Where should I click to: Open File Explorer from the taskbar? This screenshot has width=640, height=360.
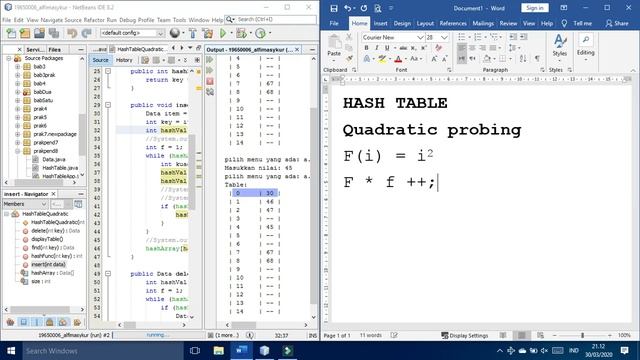[x=219, y=351]
